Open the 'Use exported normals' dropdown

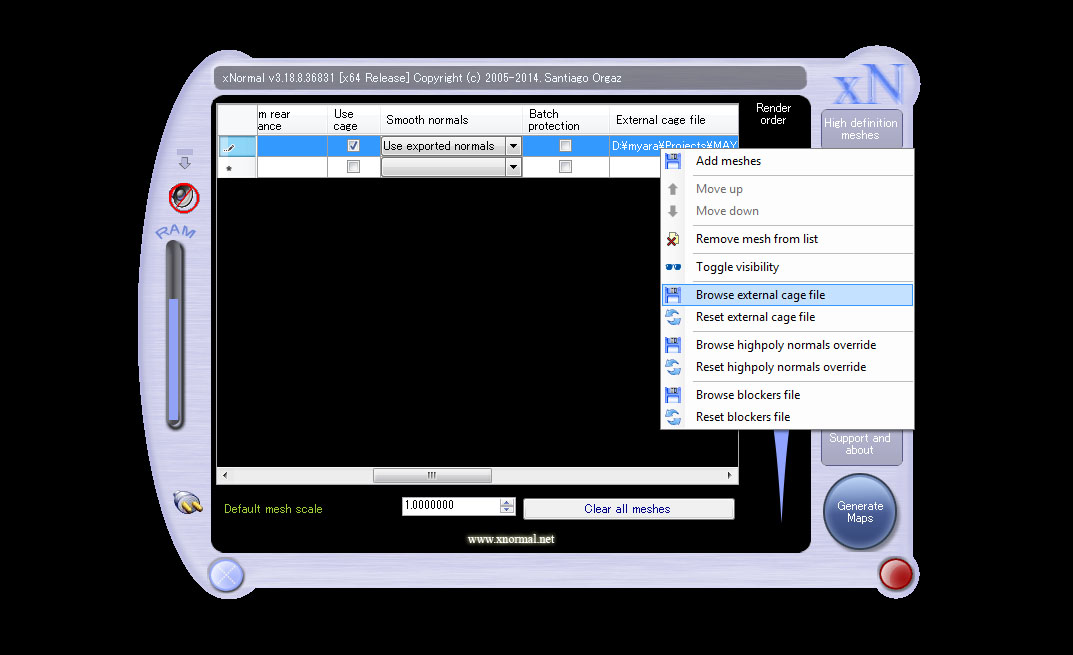513,146
